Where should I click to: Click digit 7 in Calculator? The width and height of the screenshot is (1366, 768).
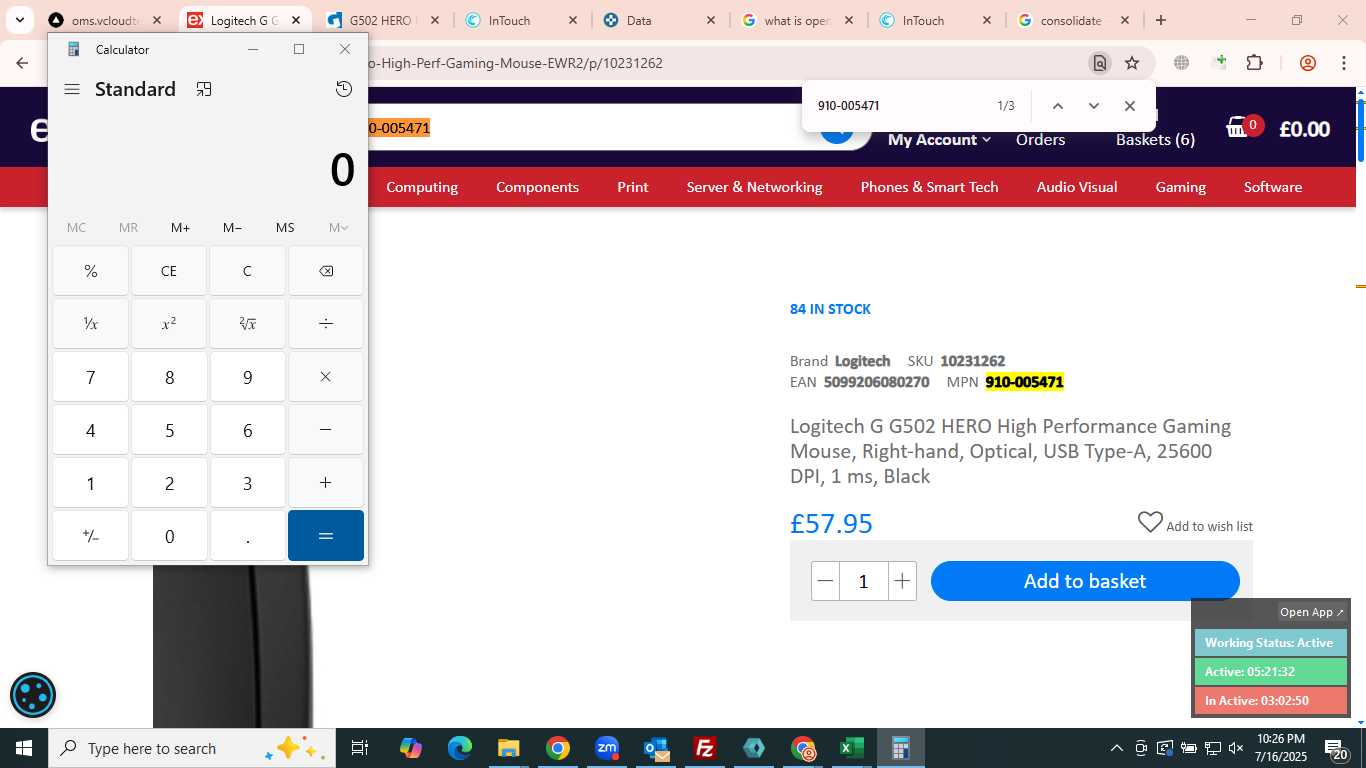91,377
